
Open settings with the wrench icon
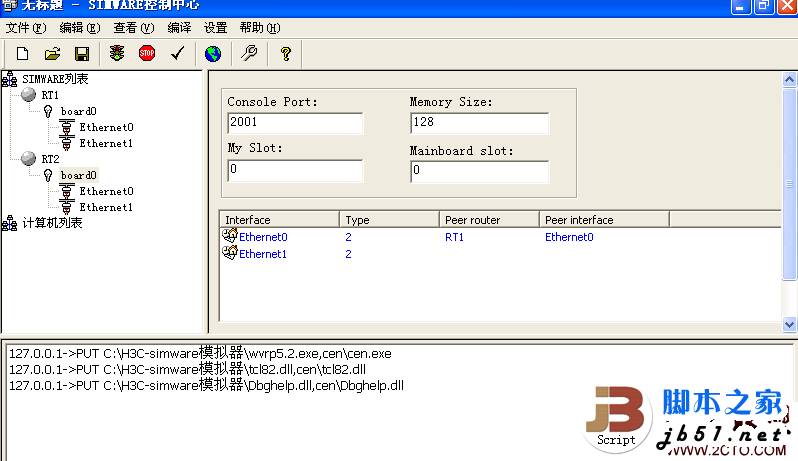coord(249,53)
